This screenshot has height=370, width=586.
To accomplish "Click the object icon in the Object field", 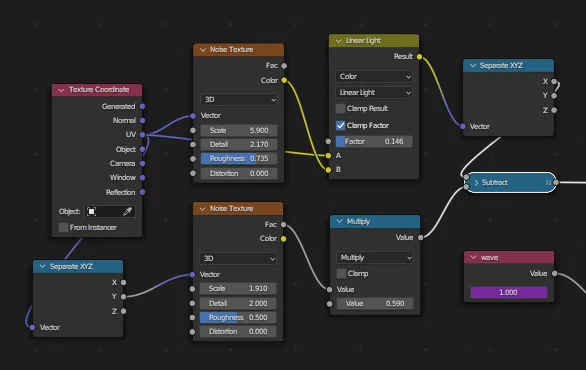I will tap(92, 212).
